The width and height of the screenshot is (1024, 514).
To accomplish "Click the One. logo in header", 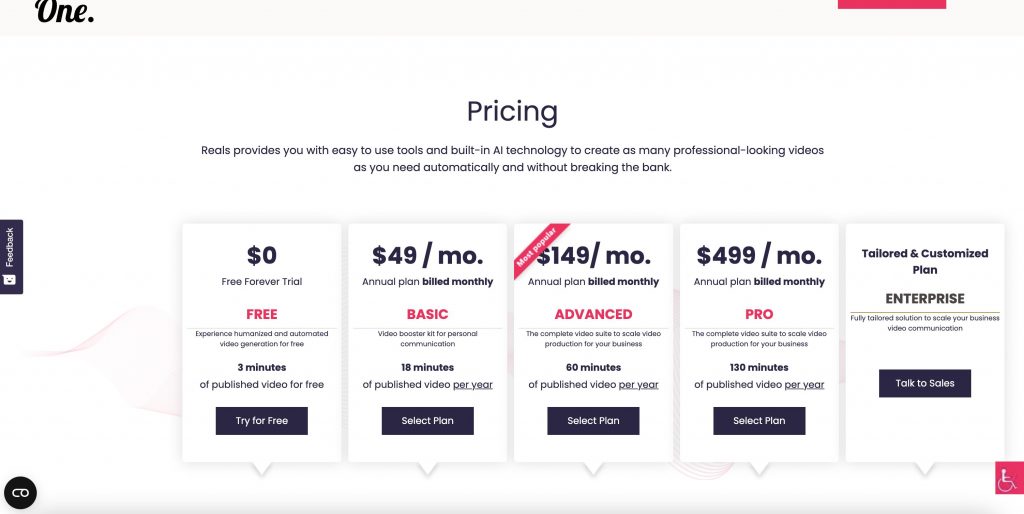I will tap(64, 11).
